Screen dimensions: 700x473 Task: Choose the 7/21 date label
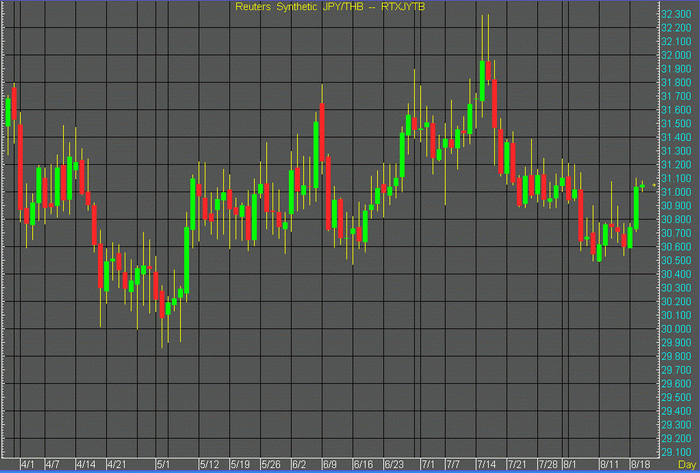[x=517, y=465]
